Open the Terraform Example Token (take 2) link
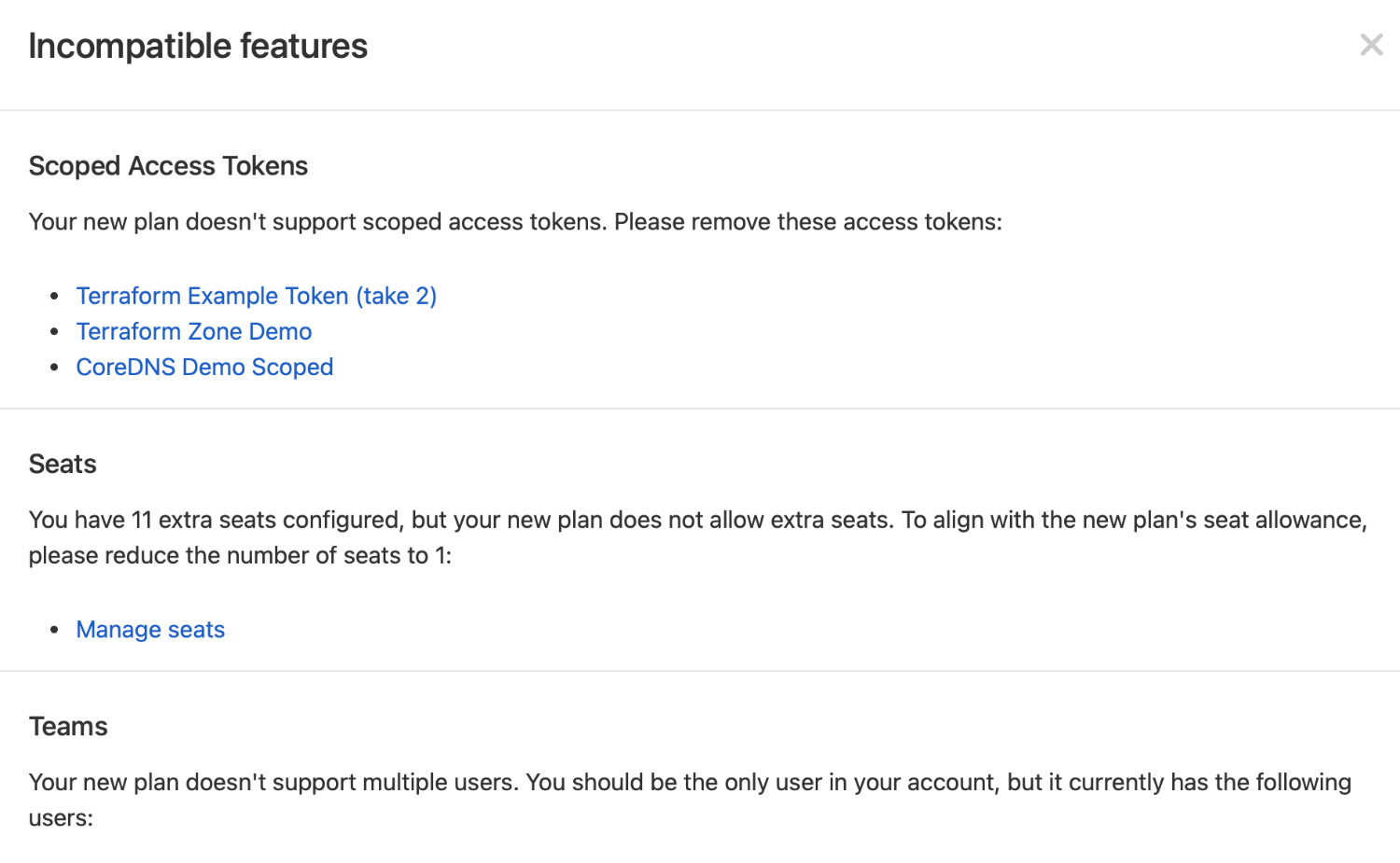 pyautogui.click(x=256, y=296)
